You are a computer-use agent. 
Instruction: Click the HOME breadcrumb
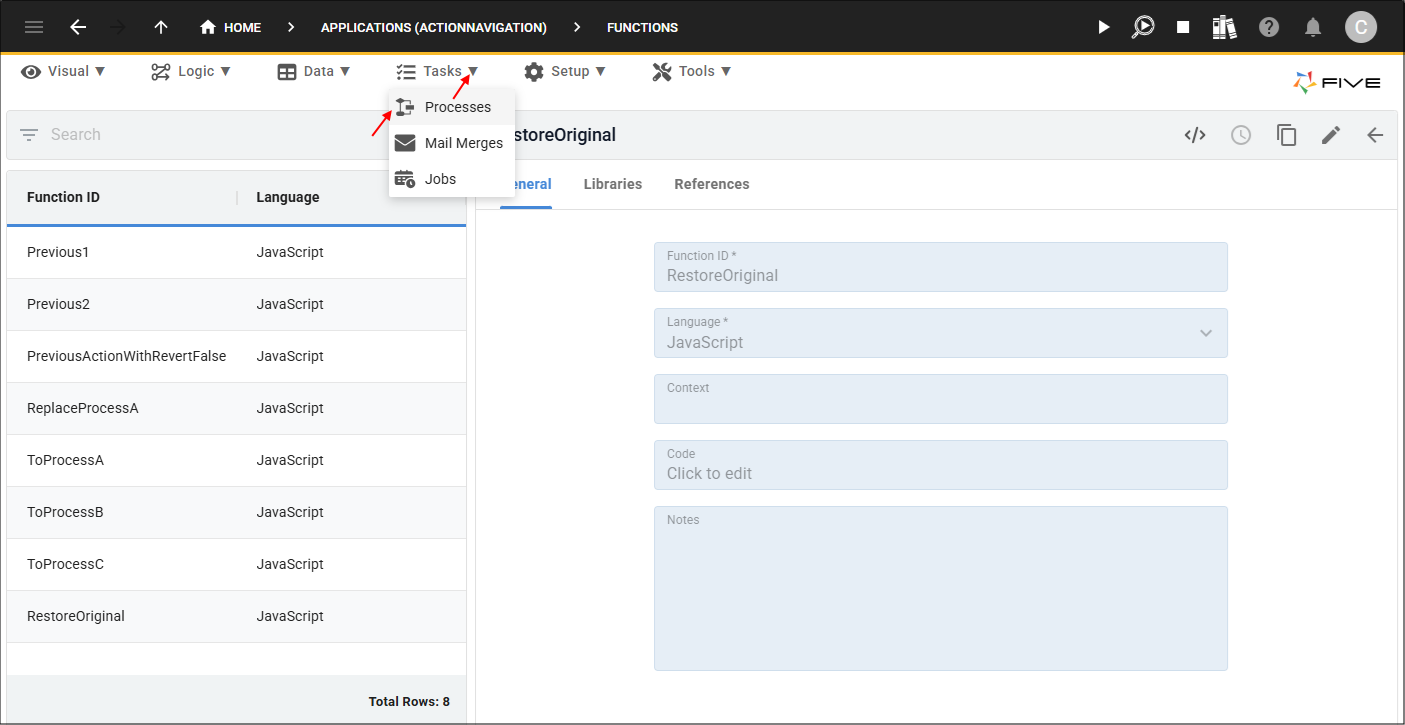click(x=231, y=27)
